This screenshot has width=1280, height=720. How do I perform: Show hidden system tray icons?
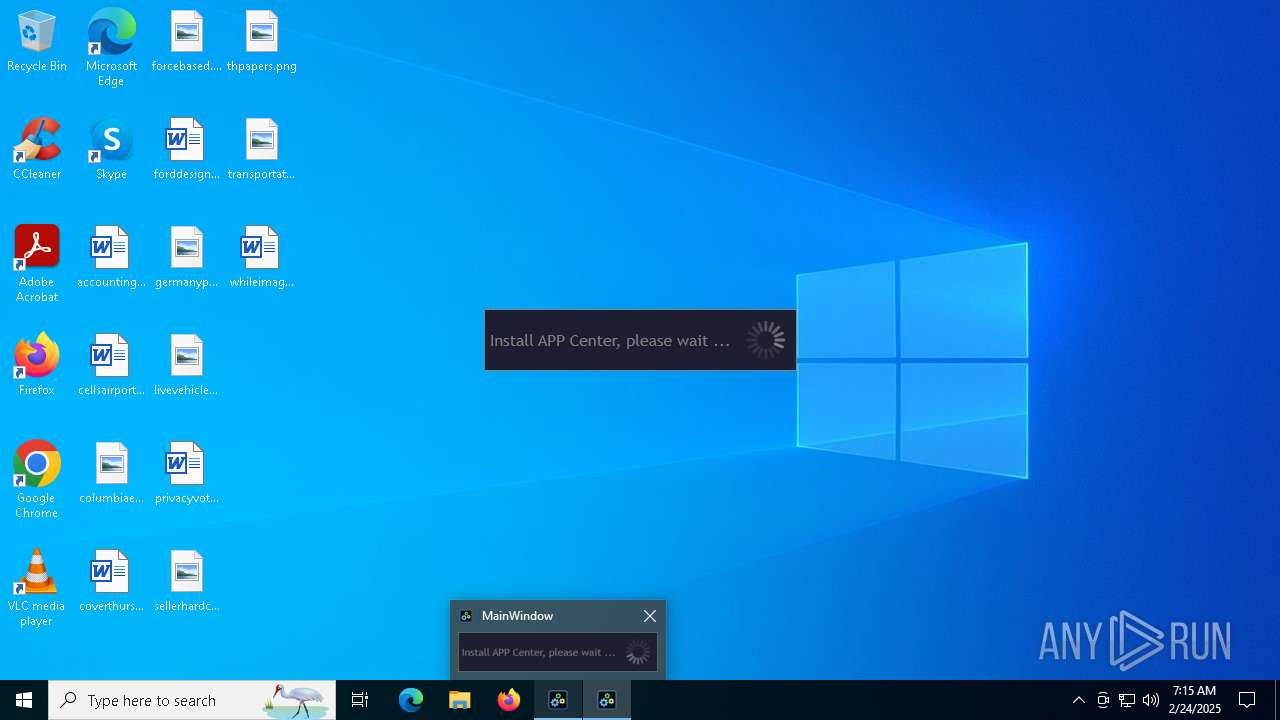tap(1078, 700)
